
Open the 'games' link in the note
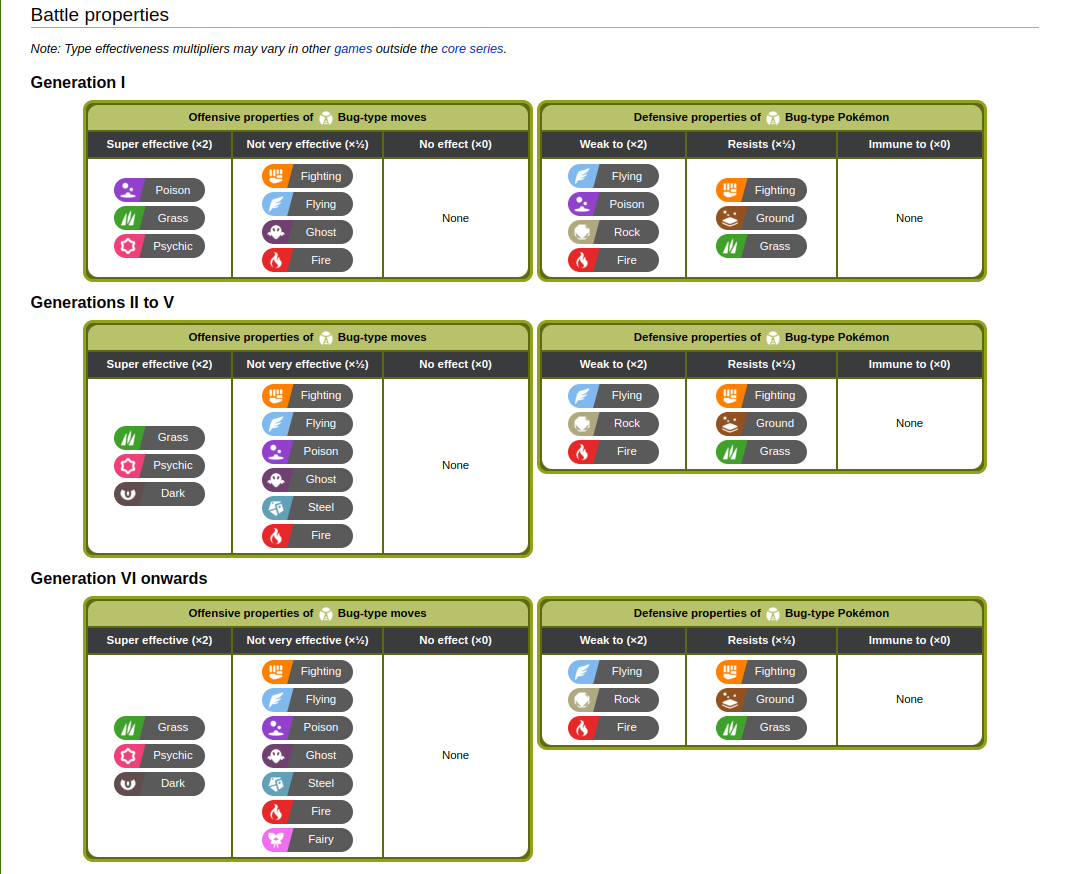coord(353,49)
